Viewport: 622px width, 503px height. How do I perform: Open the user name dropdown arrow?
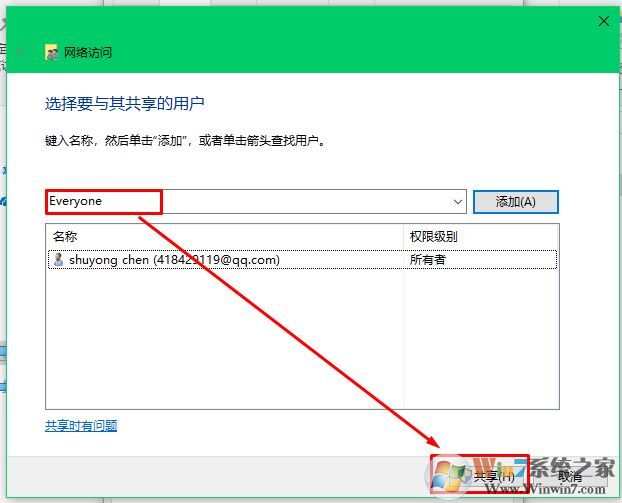tap(458, 202)
